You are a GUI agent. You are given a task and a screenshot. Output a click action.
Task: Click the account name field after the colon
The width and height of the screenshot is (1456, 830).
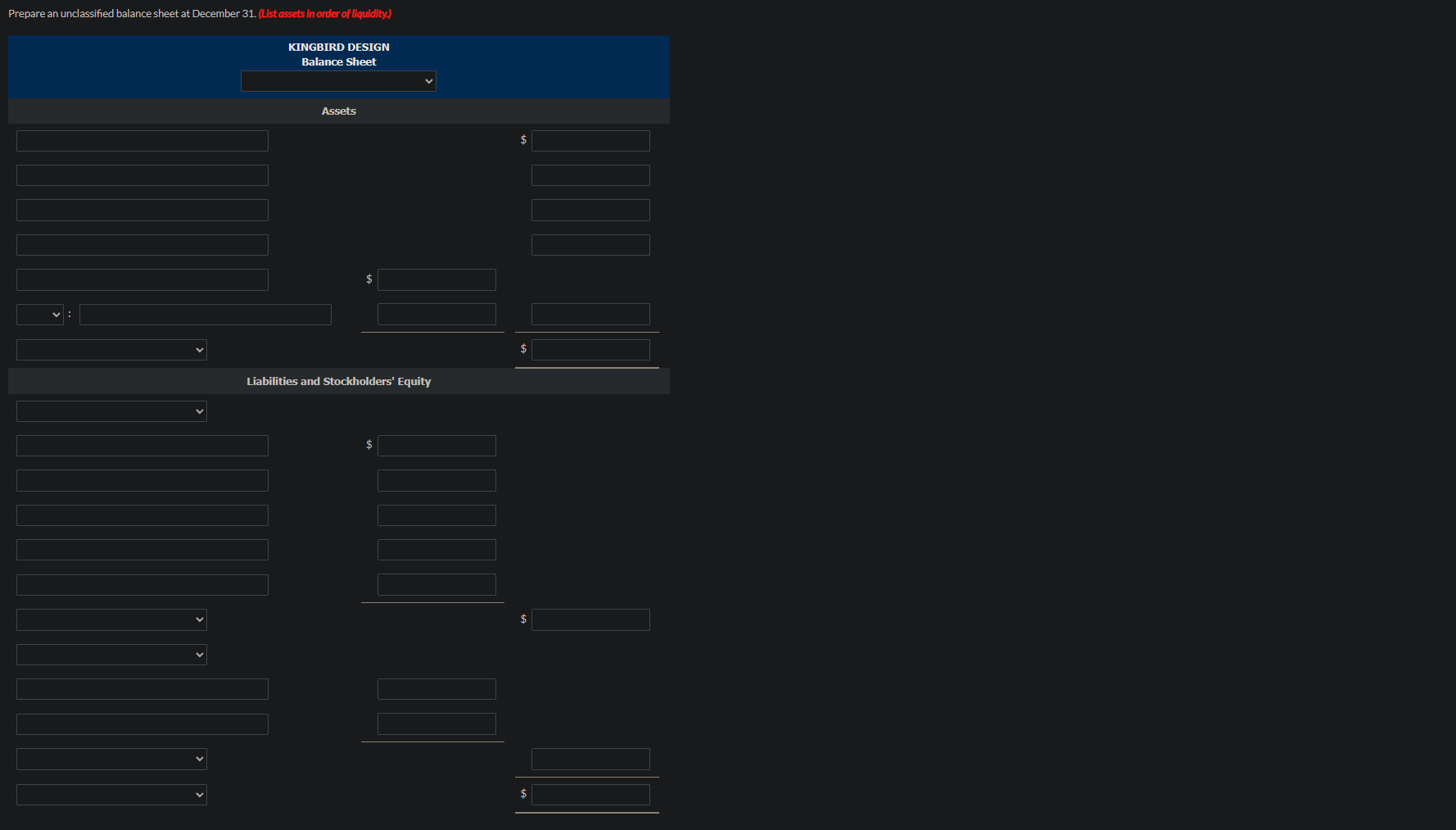pos(206,315)
